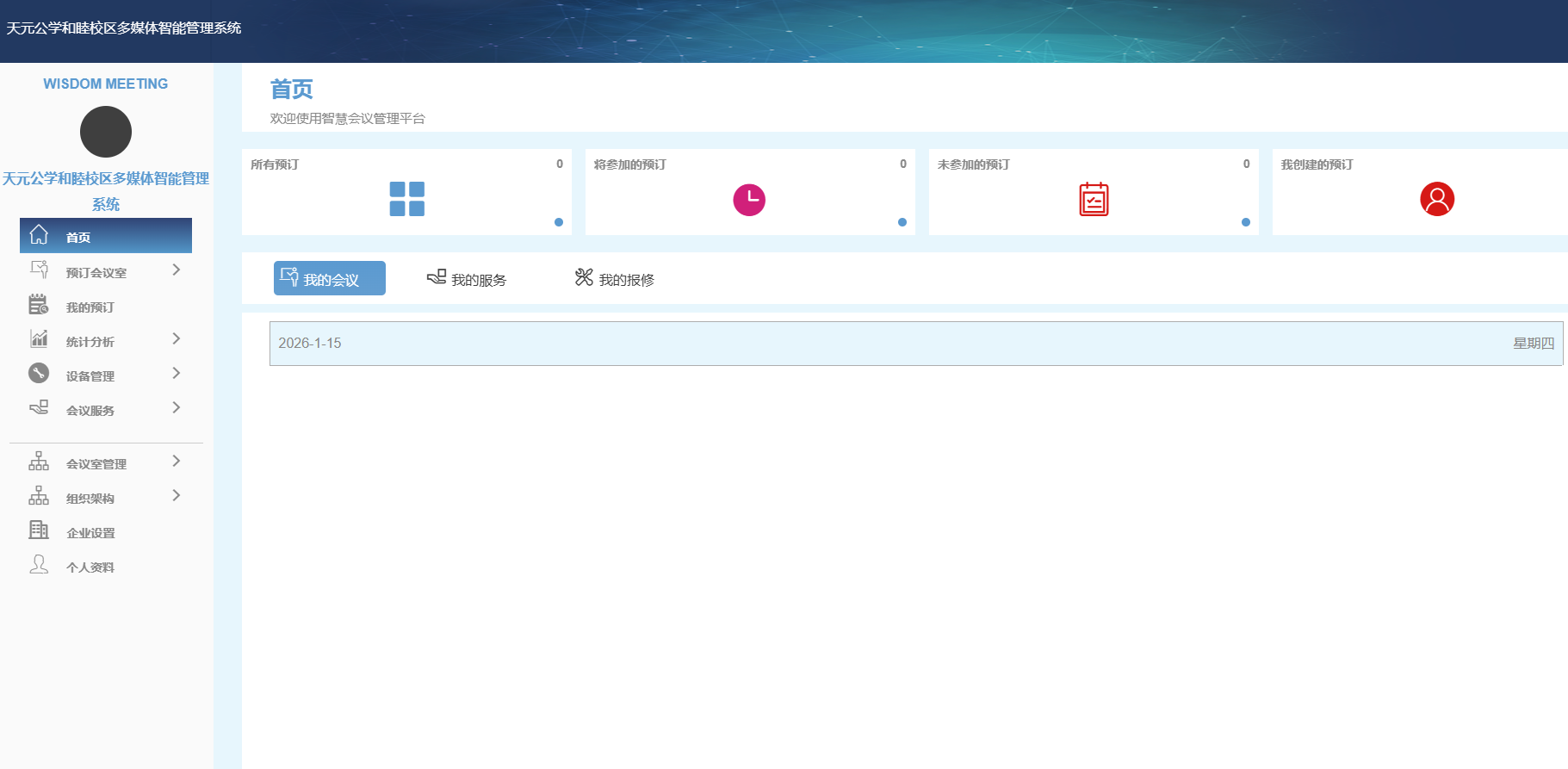Expand the 会议服务 chevron

coord(177,407)
